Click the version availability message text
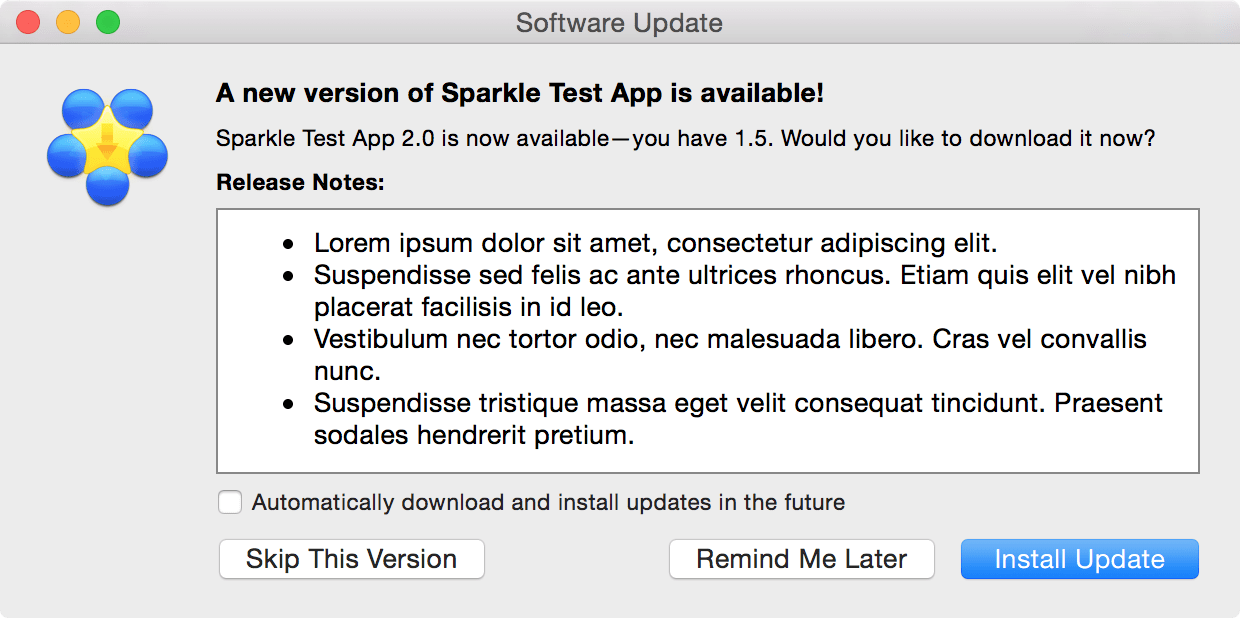The height and width of the screenshot is (618, 1240). (685, 138)
